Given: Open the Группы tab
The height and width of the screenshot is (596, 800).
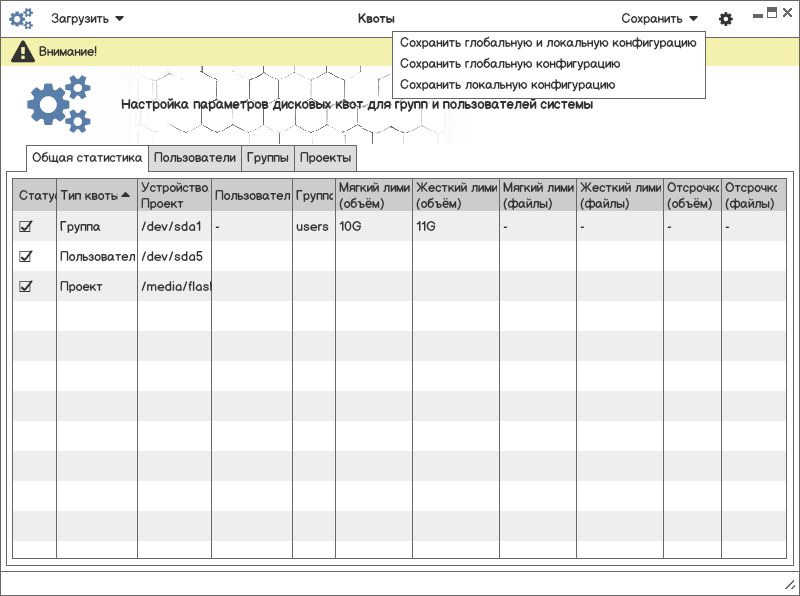Looking at the screenshot, I should [x=267, y=158].
